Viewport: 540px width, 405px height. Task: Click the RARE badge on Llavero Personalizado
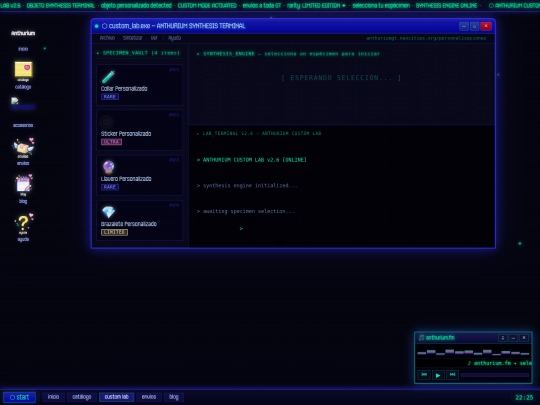coord(110,187)
